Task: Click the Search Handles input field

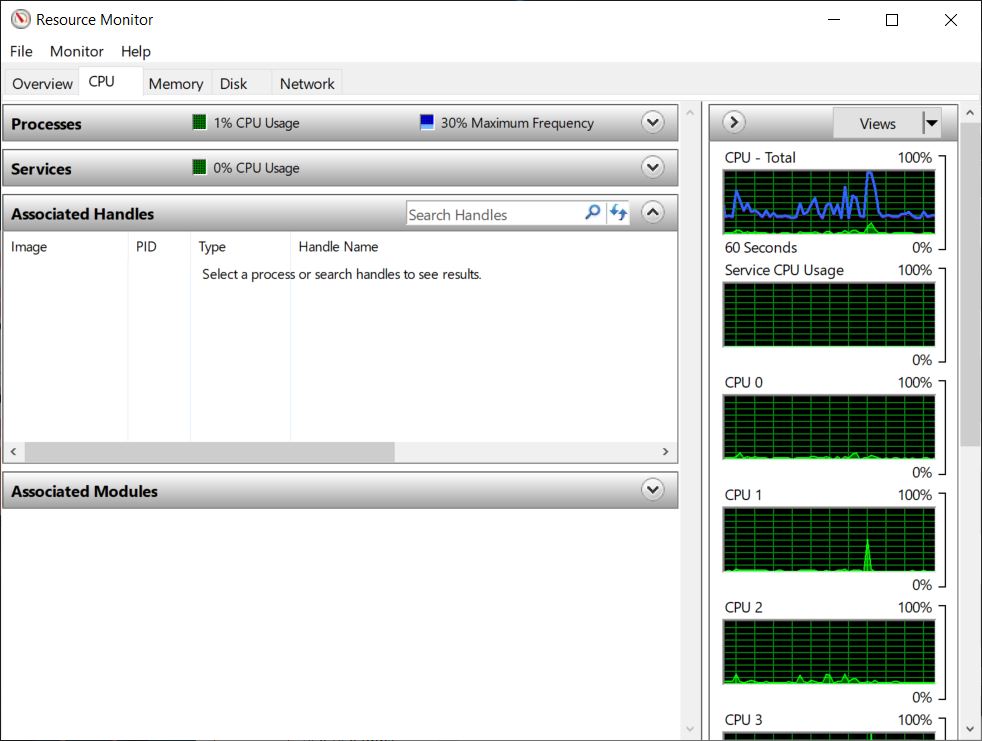Action: click(x=494, y=214)
